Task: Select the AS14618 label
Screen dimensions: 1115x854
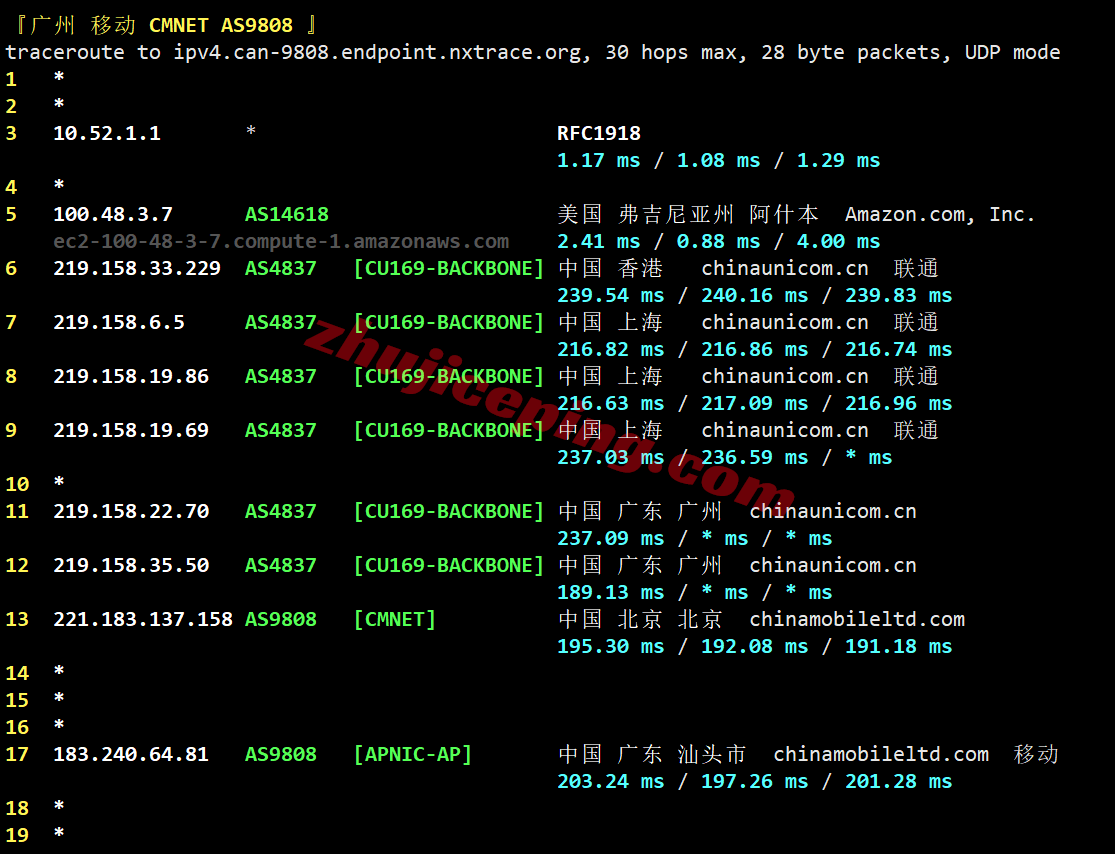Action: click(287, 215)
